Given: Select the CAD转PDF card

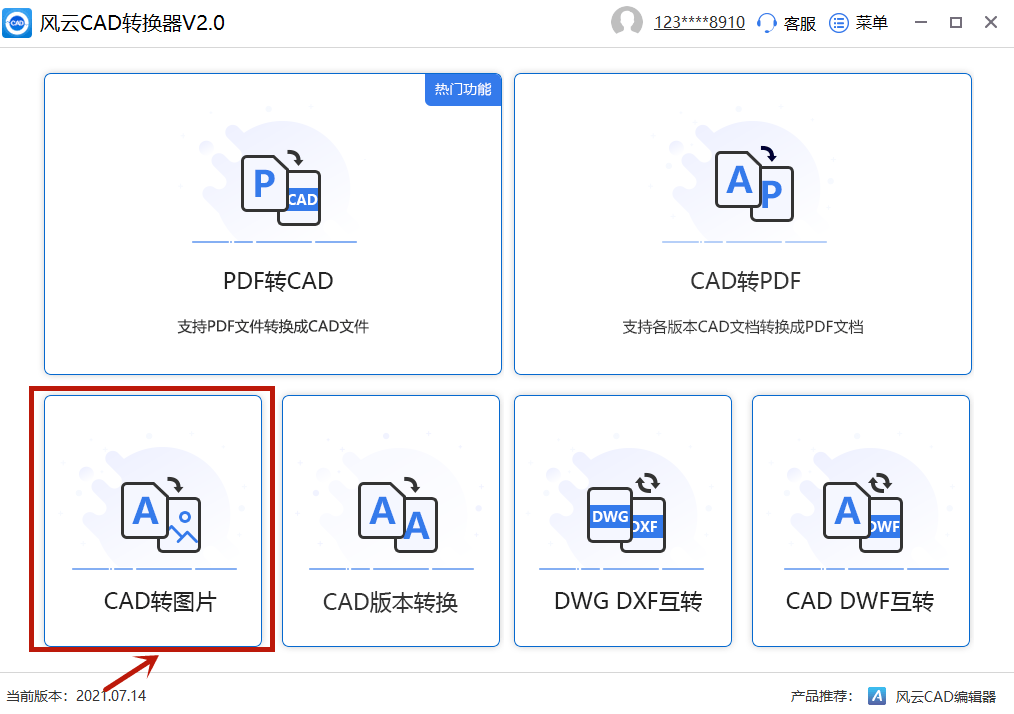Looking at the screenshot, I should click(742, 224).
